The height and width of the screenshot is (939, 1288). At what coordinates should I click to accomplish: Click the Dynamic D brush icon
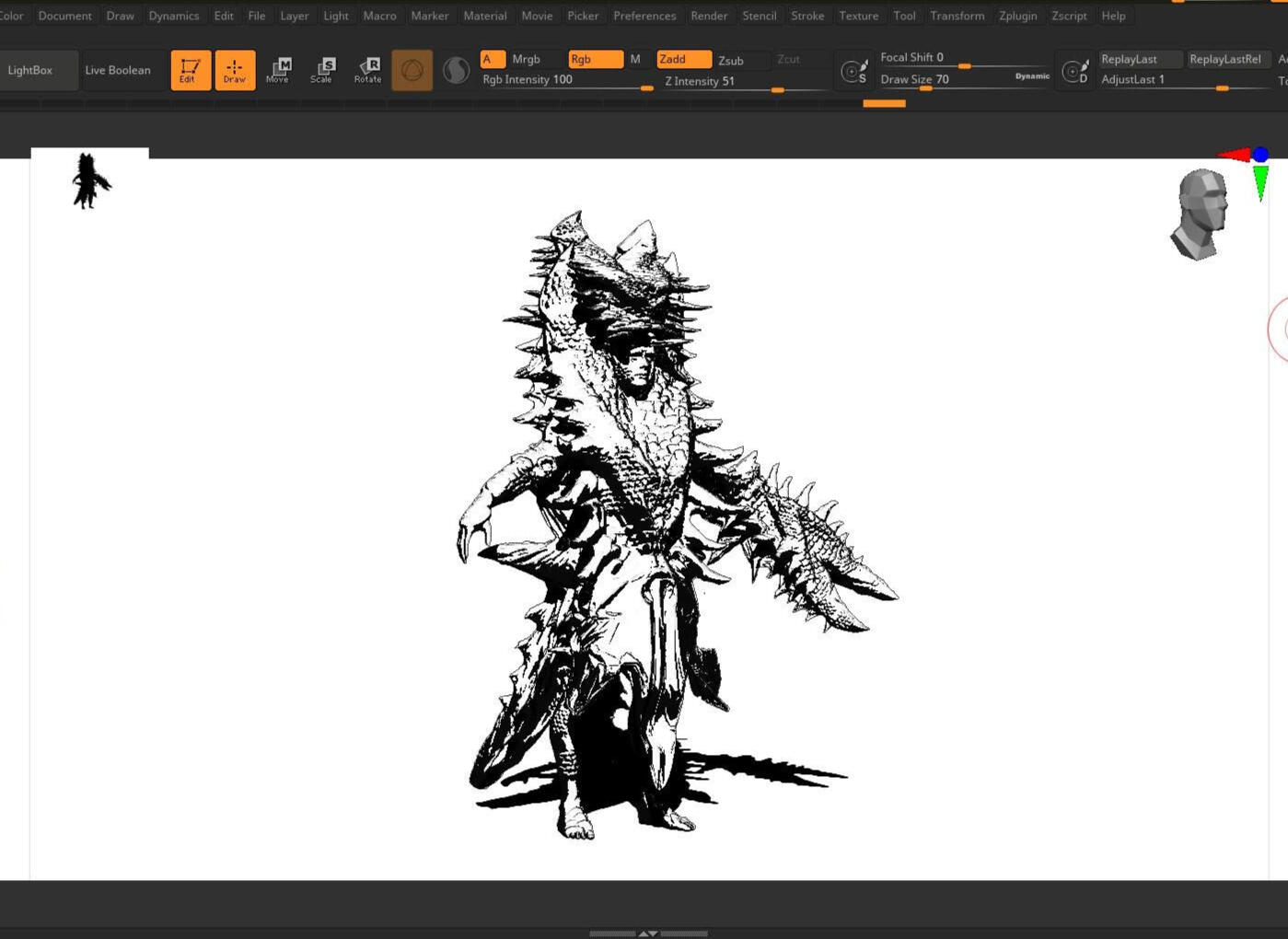coord(1074,71)
